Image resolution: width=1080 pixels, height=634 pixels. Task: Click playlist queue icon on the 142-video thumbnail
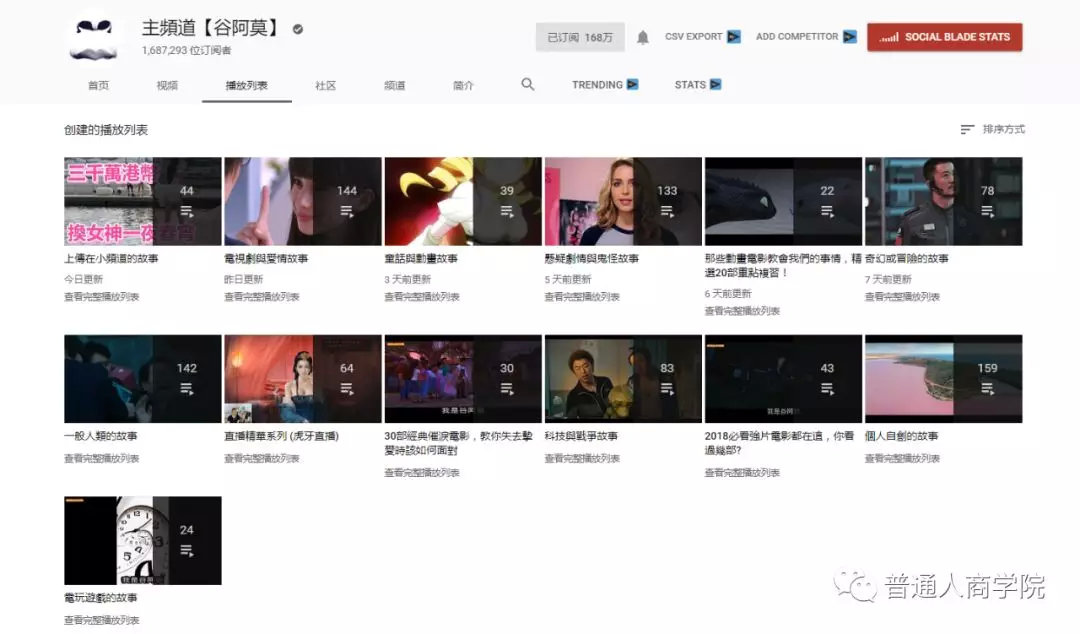187,389
